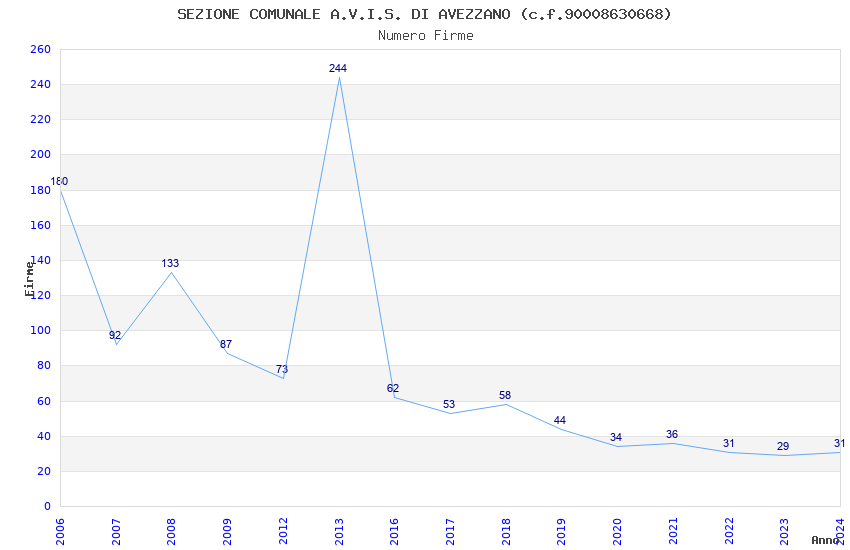Click the chart title 'SEZIONE COMUNALE A.V.I.S. DI AVEZZANO'
The width and height of the screenshot is (850, 550).
click(344, 14)
